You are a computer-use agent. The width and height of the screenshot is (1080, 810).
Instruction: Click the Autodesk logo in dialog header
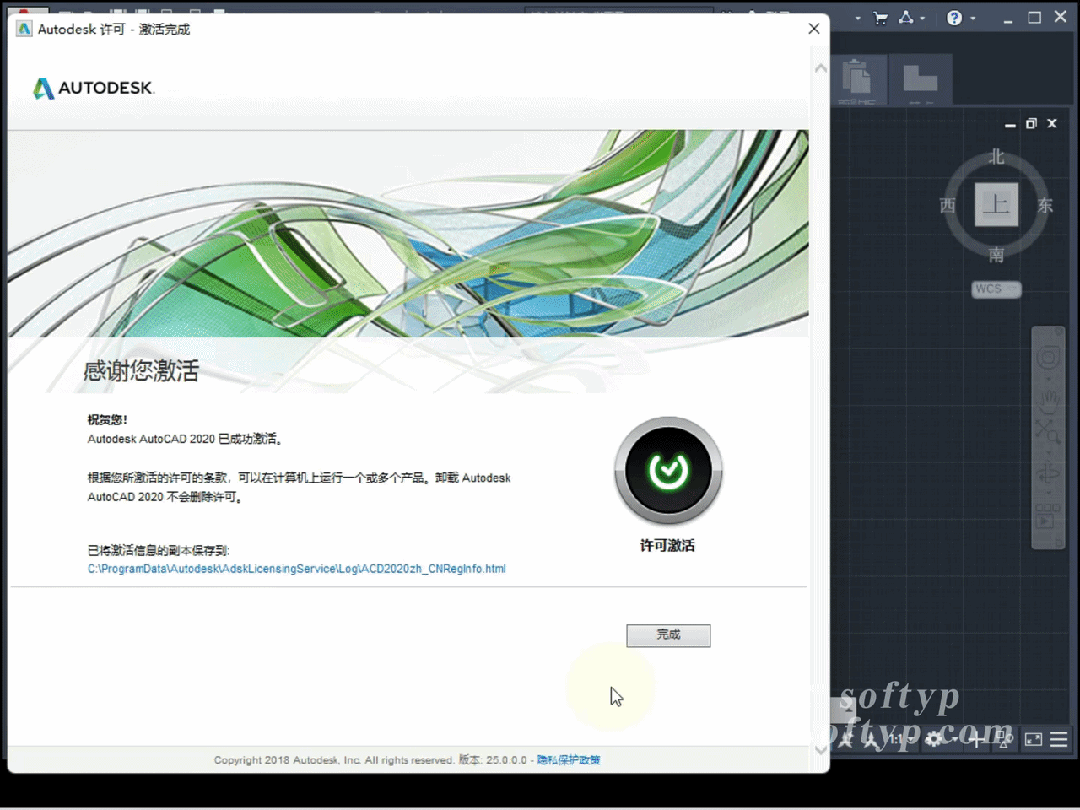[x=94, y=88]
